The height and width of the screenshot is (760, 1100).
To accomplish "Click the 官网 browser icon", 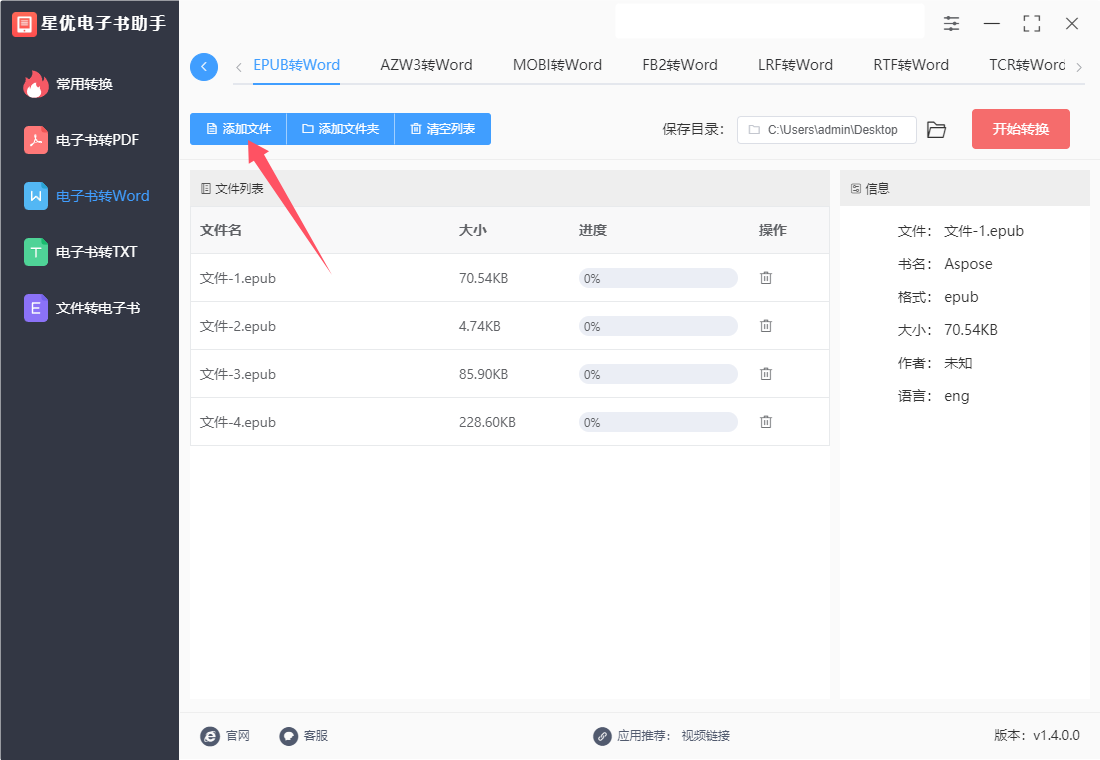I will point(210,736).
